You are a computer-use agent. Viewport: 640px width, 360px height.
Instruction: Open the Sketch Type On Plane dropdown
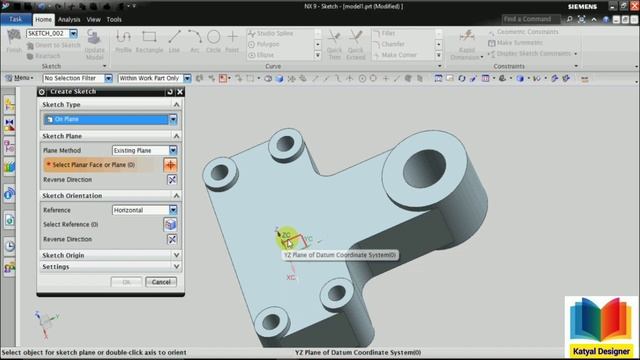click(173, 119)
